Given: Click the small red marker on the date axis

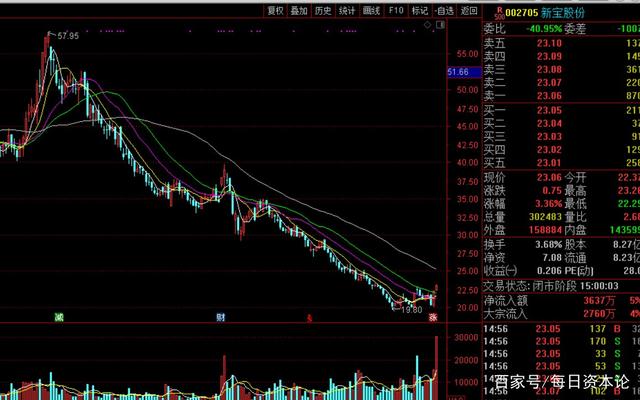Looking at the screenshot, I should click(309, 318).
